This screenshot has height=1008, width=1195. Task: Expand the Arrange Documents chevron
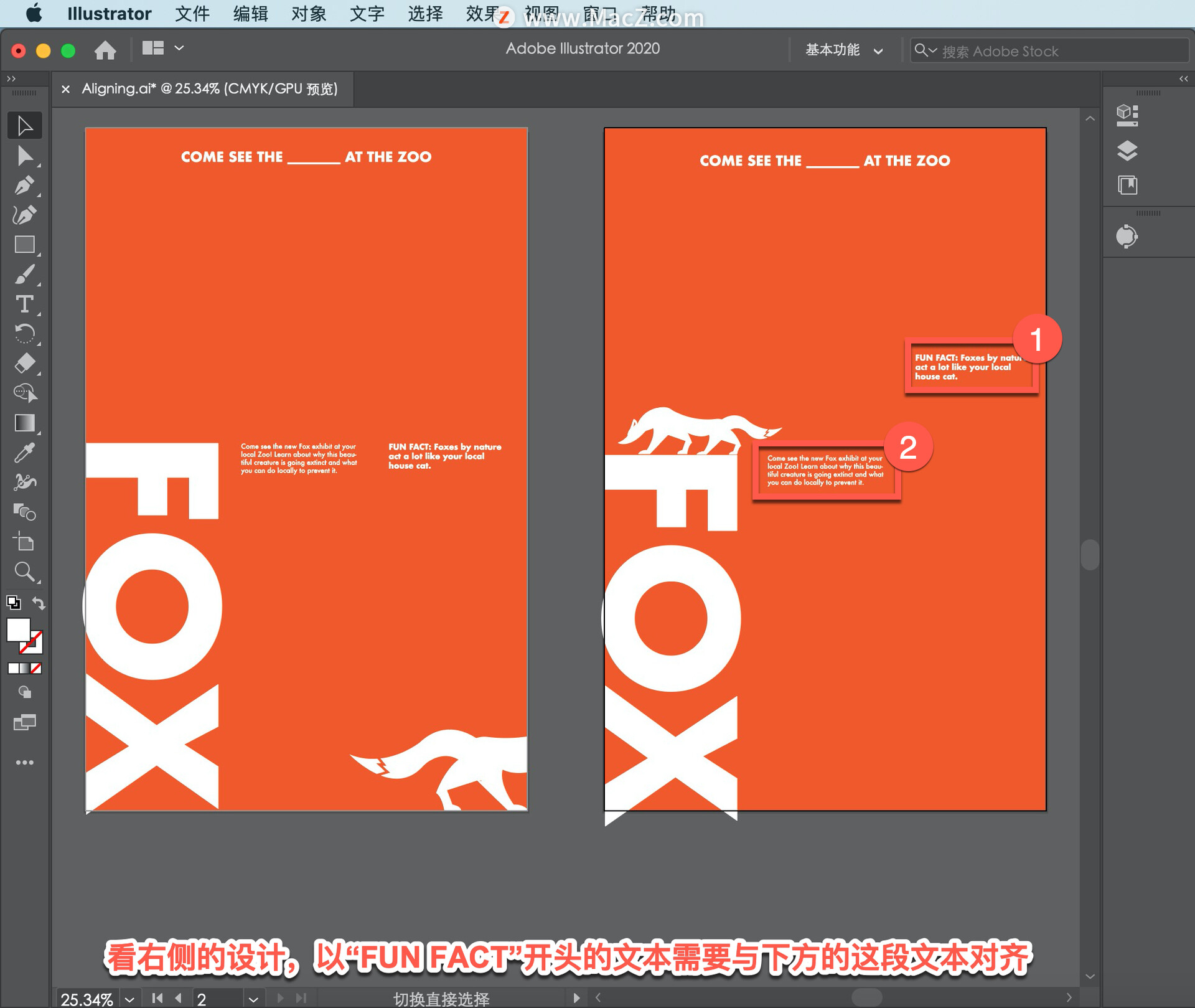point(179,48)
